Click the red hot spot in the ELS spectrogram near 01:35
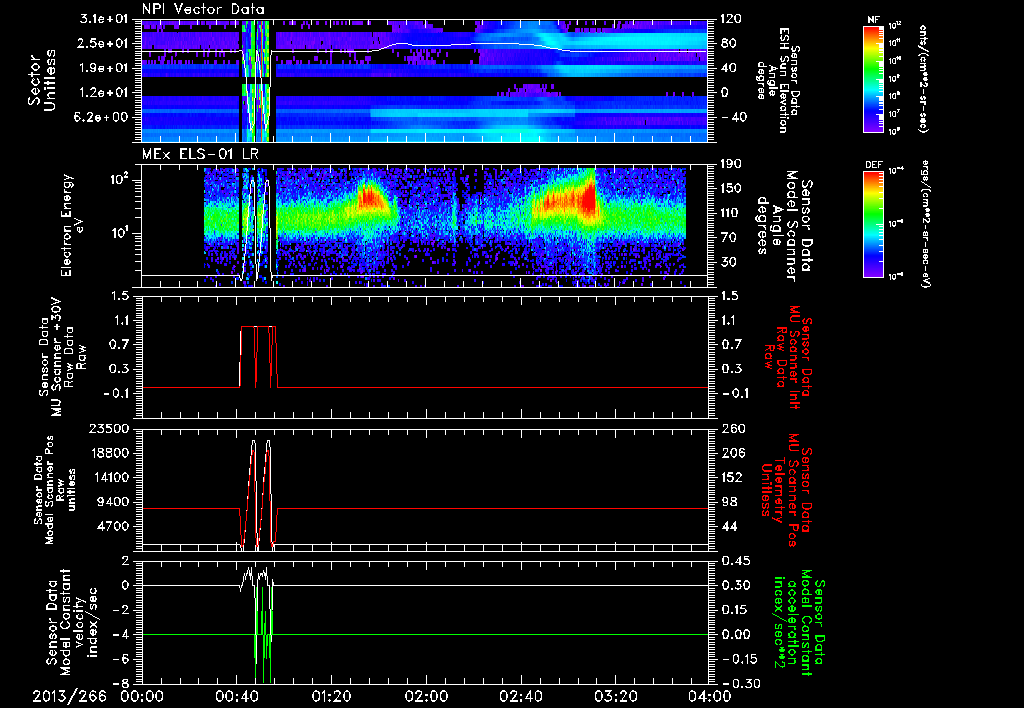Image resolution: width=1024 pixels, height=708 pixels. coord(370,197)
